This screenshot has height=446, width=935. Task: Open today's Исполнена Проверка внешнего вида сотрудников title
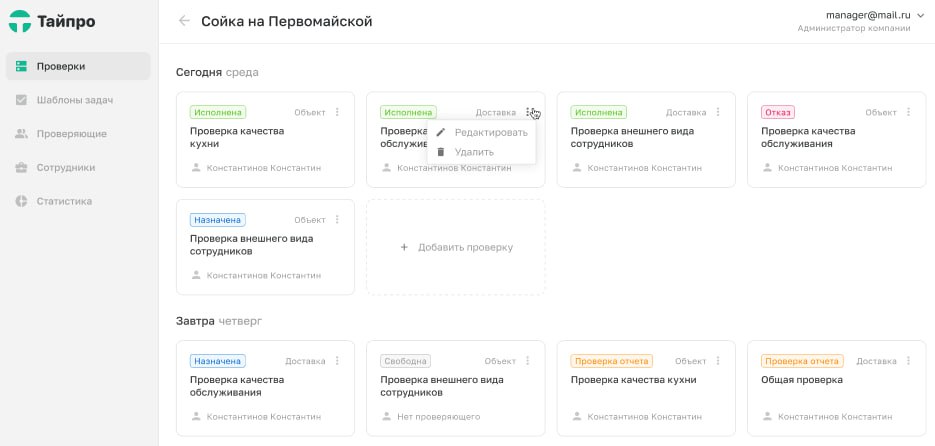632,137
